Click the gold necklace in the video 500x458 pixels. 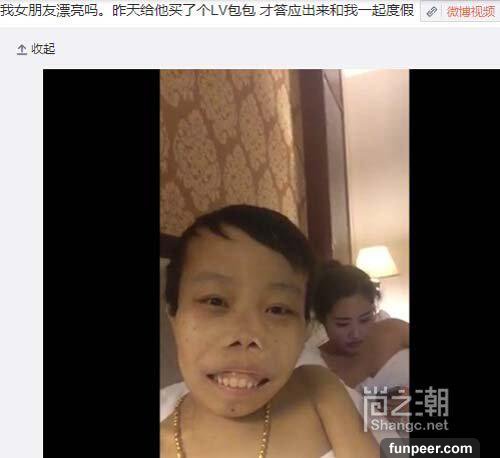coord(222,428)
